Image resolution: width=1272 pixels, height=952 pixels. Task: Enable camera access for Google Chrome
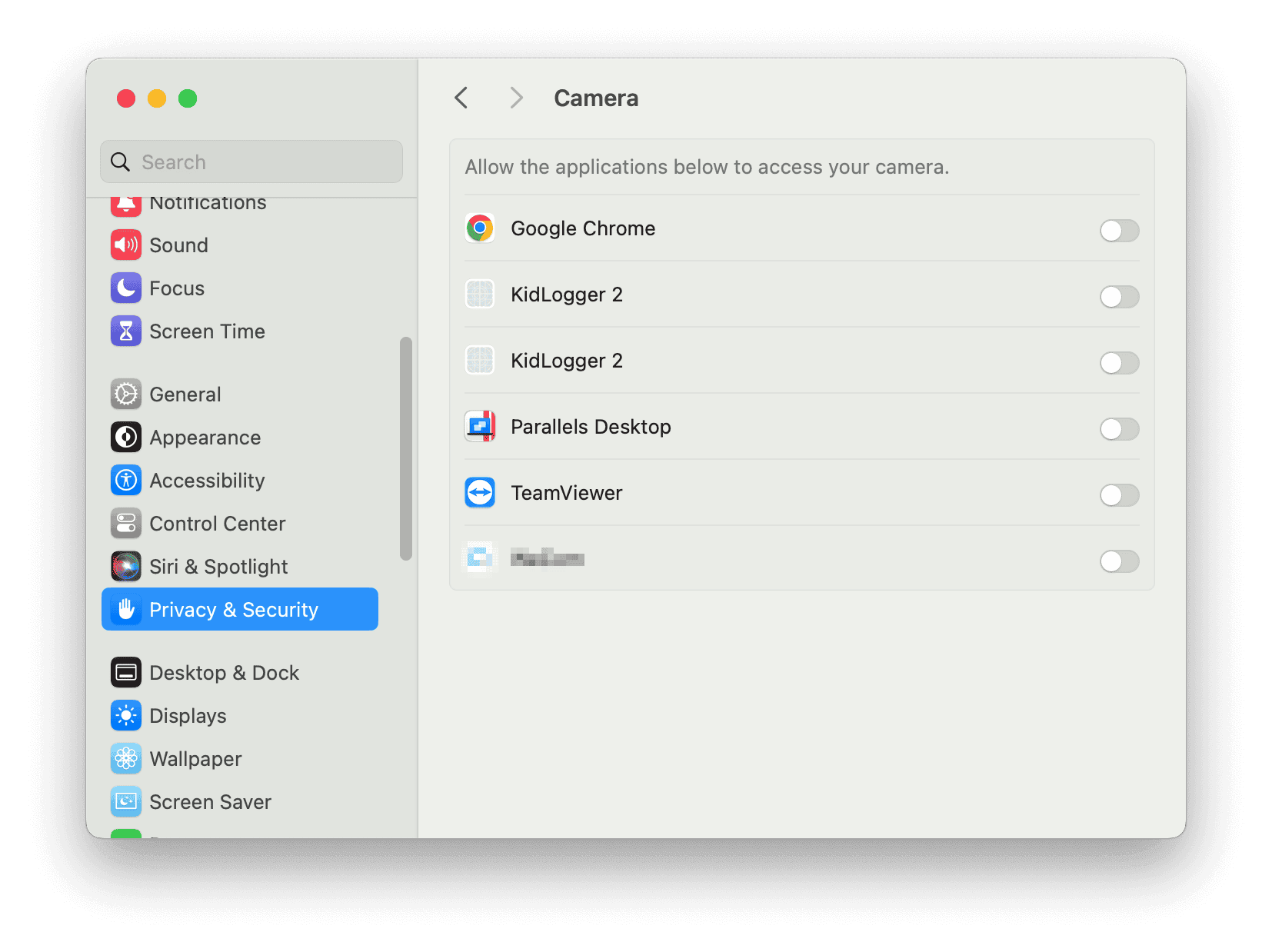(1119, 230)
